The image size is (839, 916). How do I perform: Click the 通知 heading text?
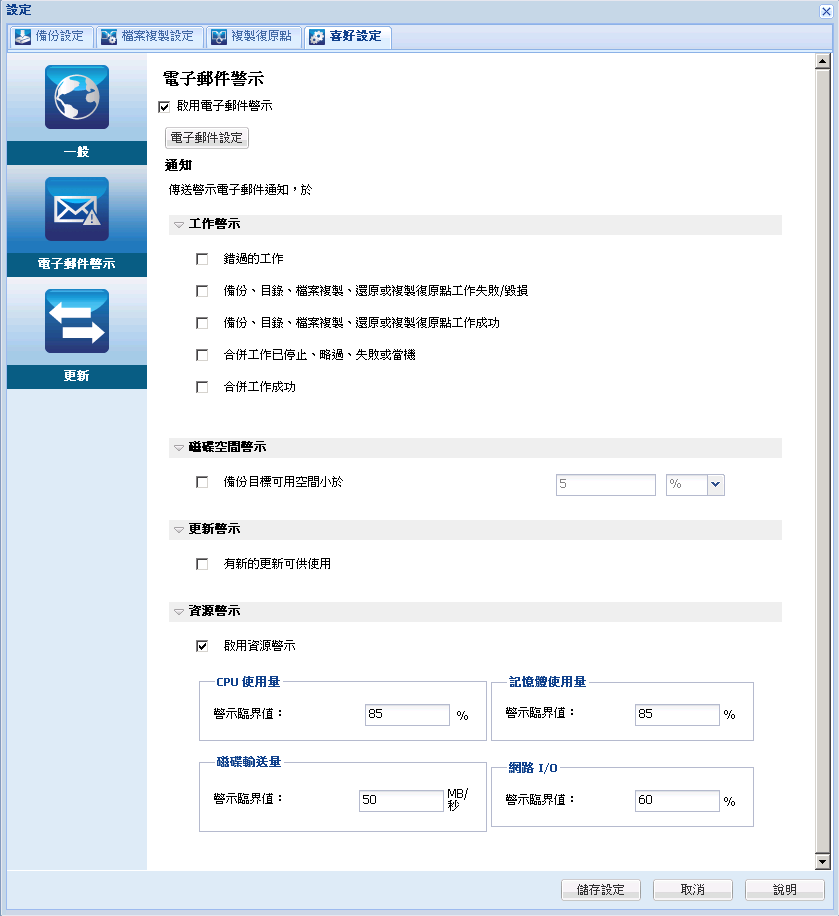pos(178,165)
